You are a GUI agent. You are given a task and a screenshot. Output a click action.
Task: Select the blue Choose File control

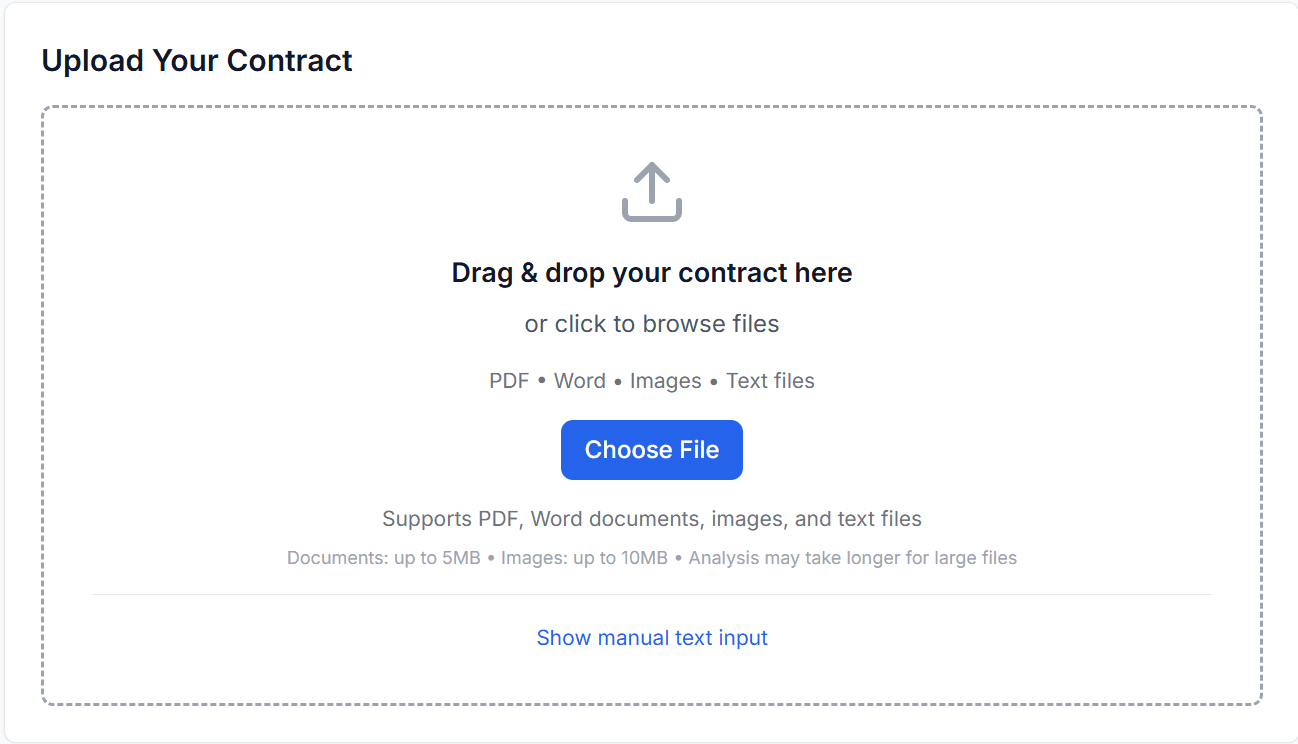(651, 450)
